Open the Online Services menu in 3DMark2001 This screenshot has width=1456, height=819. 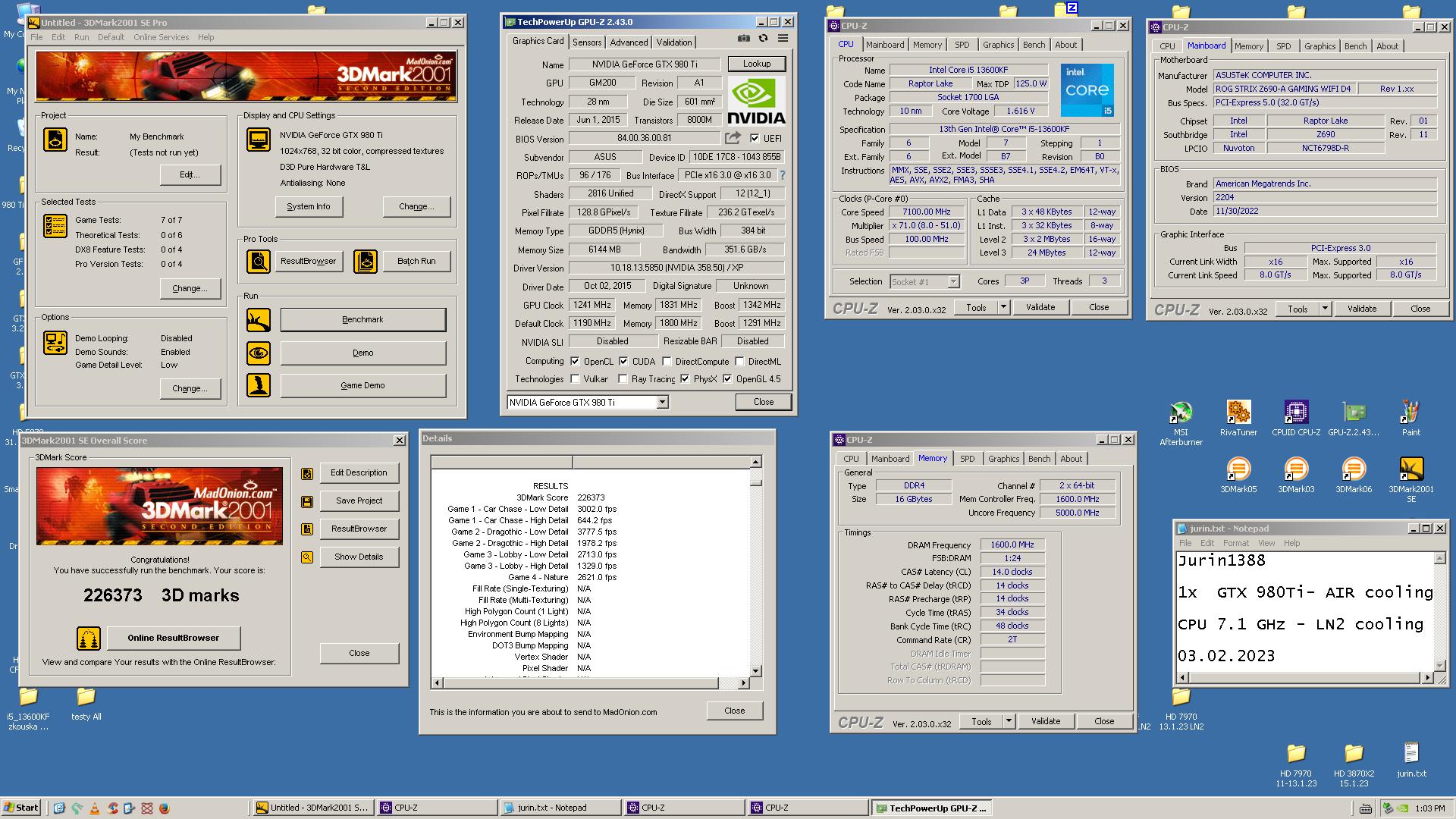[x=161, y=37]
